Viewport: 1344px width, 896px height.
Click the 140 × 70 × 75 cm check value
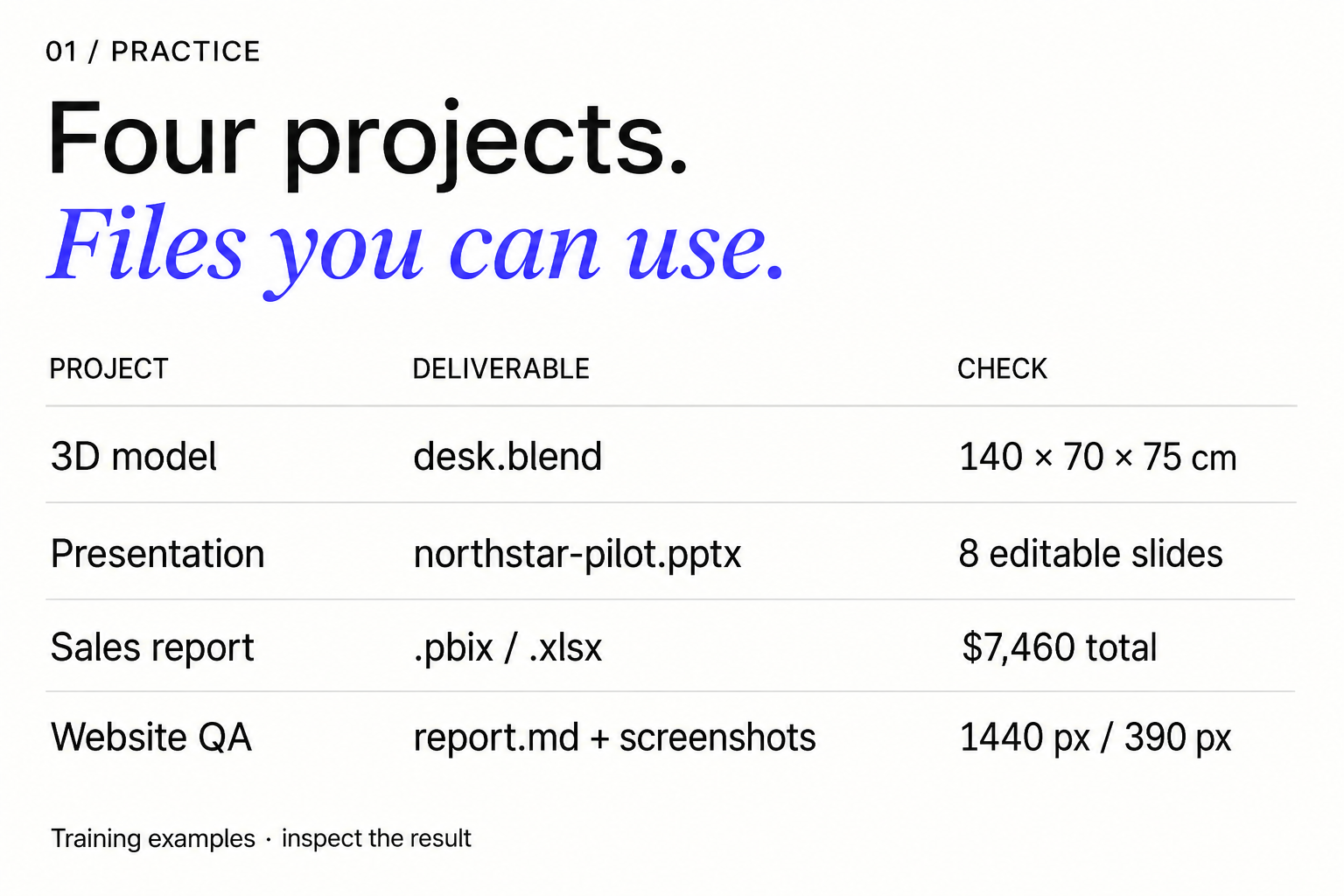click(1098, 457)
